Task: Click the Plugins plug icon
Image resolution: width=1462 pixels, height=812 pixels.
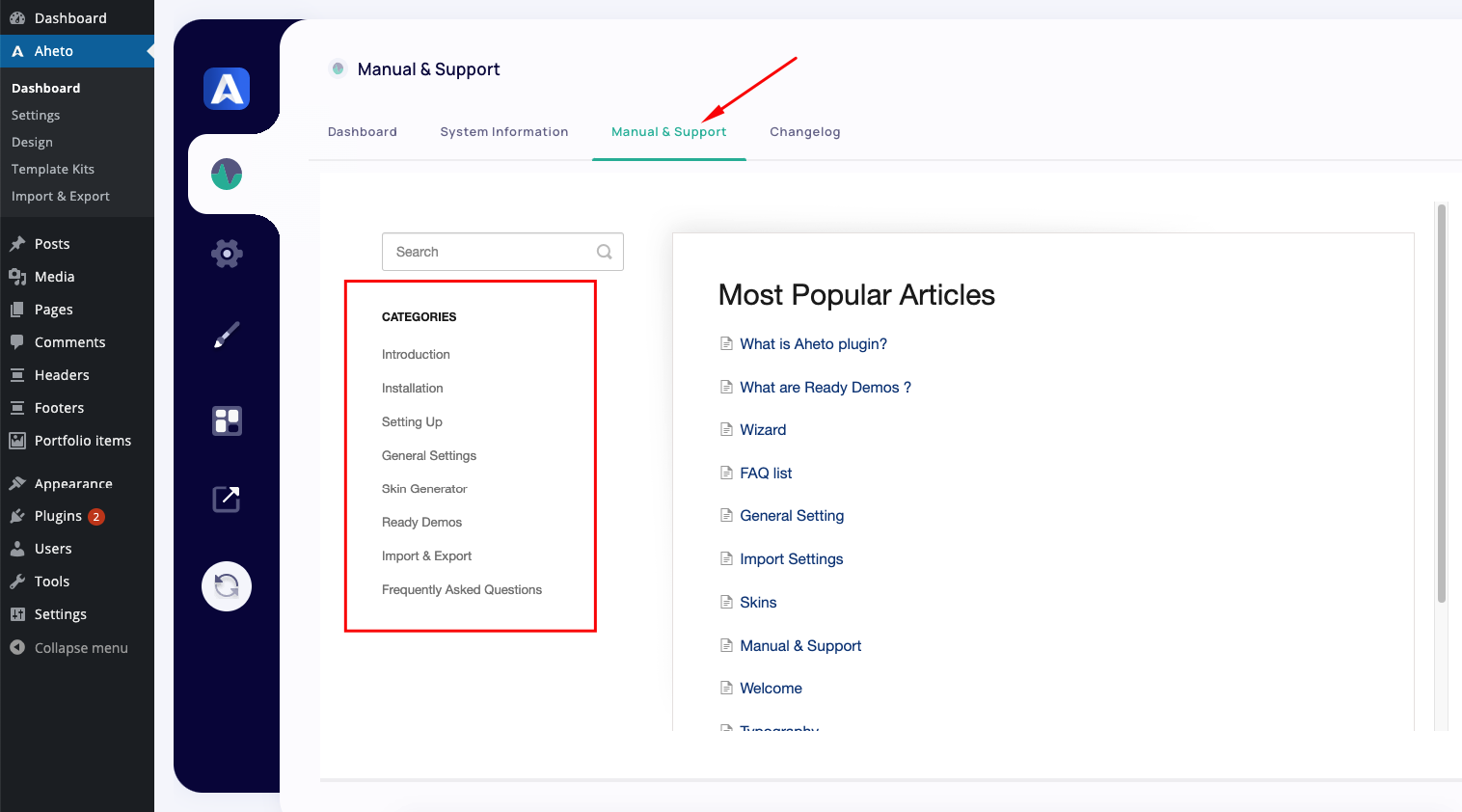Action: click(17, 516)
